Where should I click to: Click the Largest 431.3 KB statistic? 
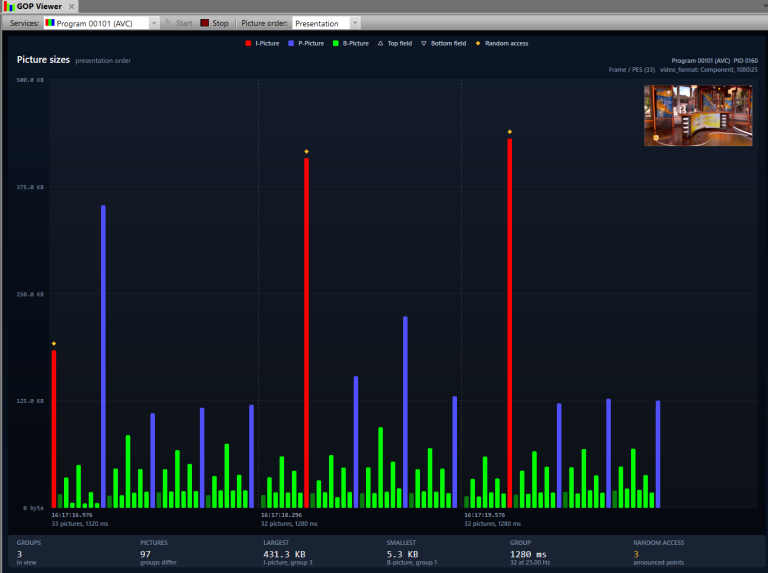pyautogui.click(x=288, y=552)
